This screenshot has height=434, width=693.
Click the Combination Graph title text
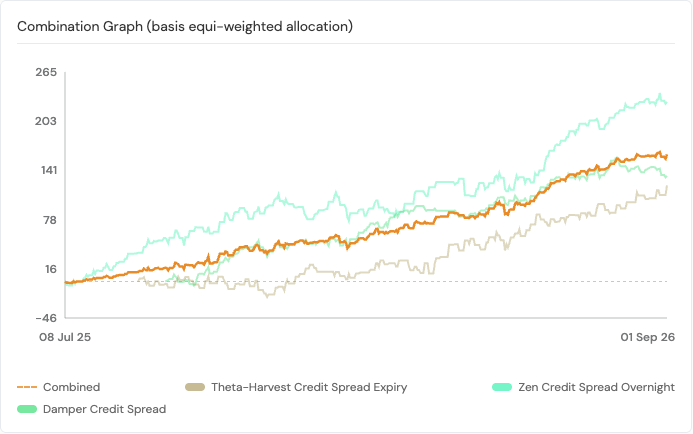pyautogui.click(x=185, y=27)
